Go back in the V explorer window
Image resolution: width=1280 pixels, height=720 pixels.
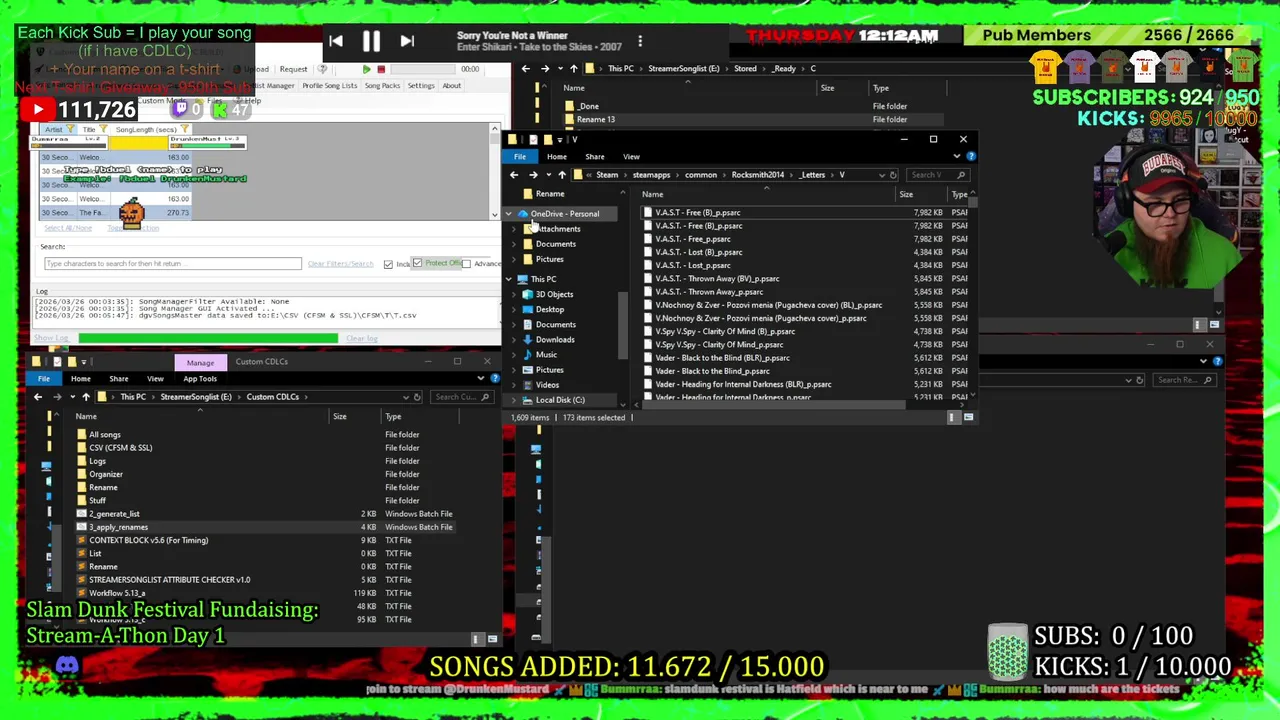click(x=514, y=175)
